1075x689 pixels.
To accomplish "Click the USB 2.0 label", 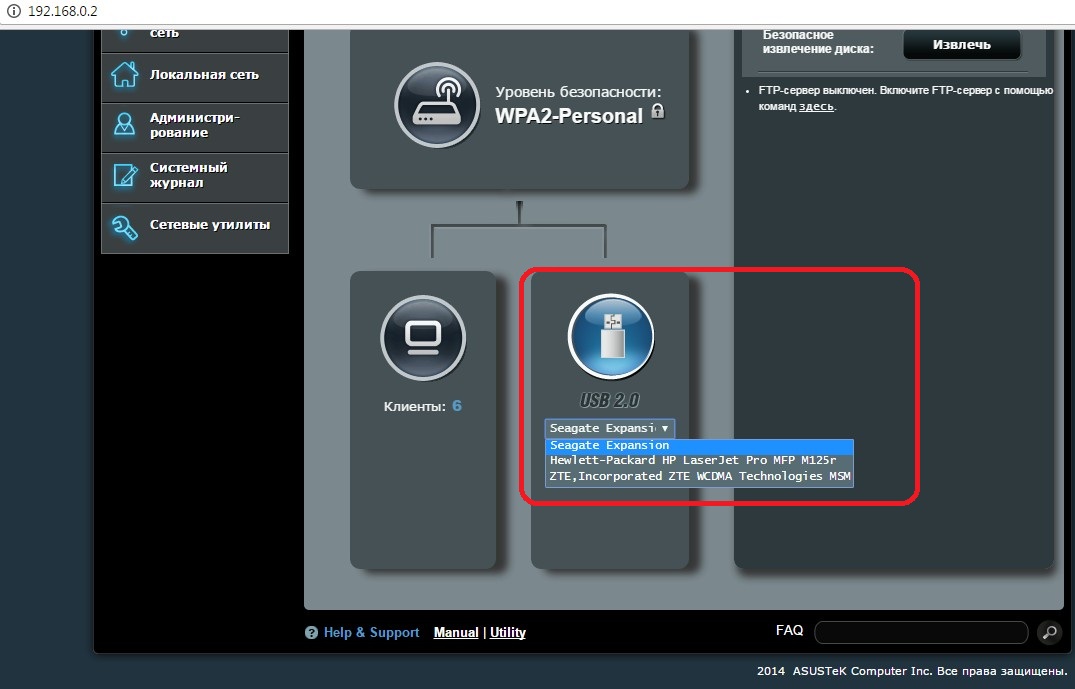I will point(609,400).
